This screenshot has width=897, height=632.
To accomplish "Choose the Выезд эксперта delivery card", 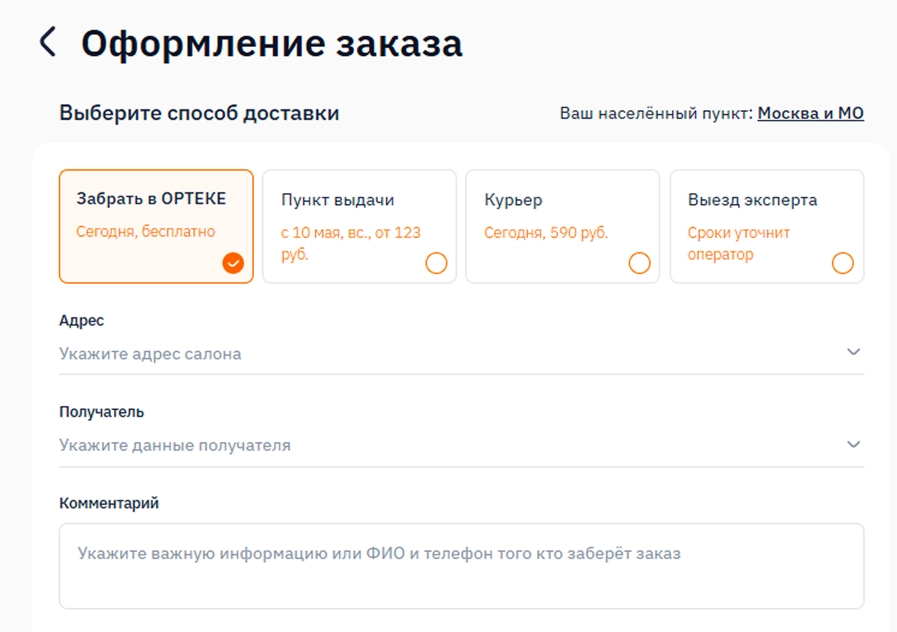I will [767, 226].
